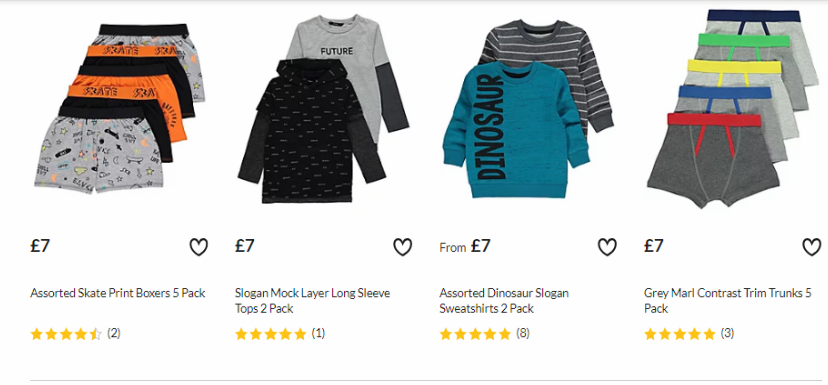Favourite the Assorted Skate Print Boxers heart icon
Viewport: 828px width, 385px height.
pyautogui.click(x=199, y=247)
